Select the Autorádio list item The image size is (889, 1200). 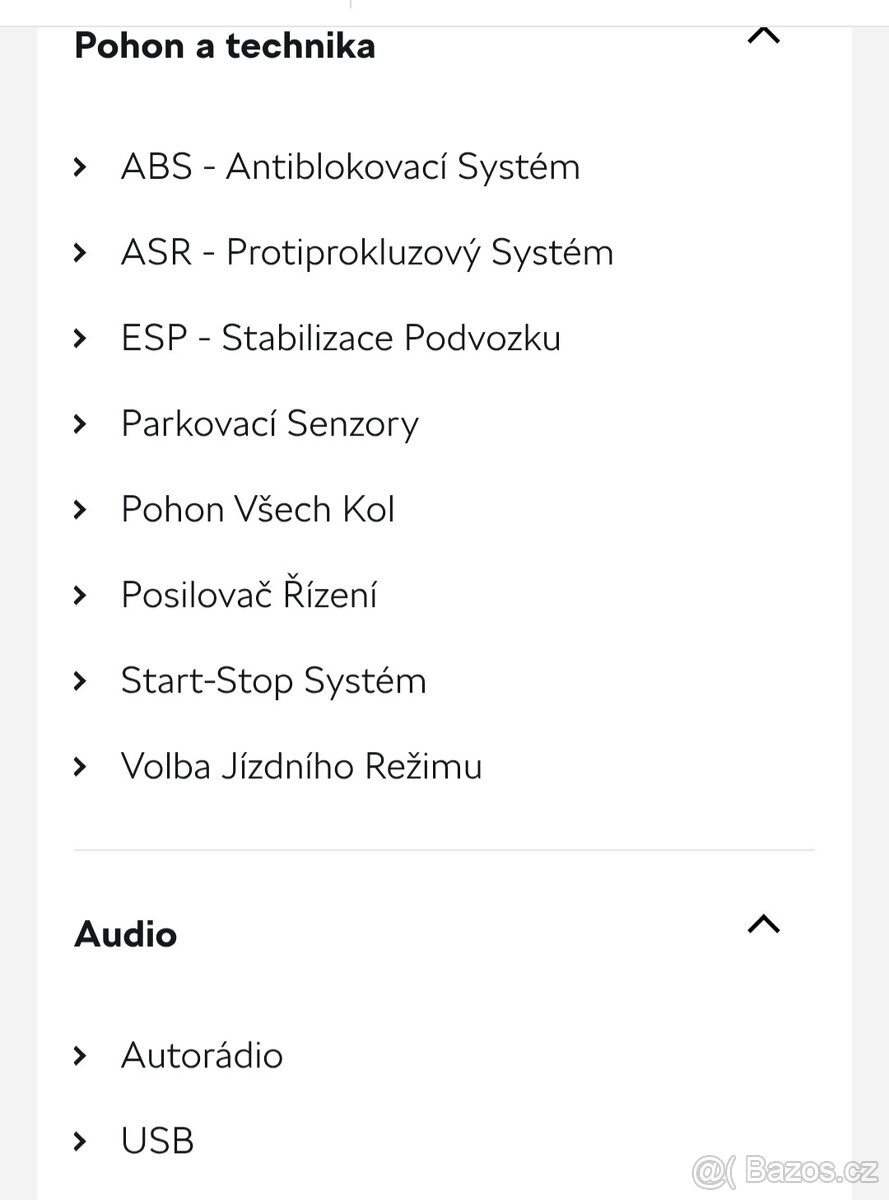[202, 1055]
